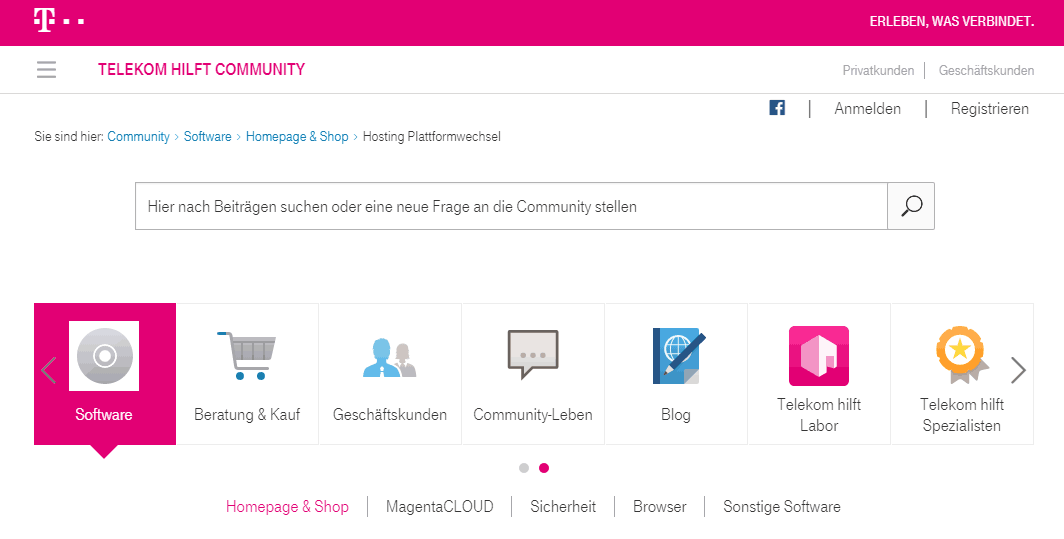Click the Registrieren link

click(989, 109)
